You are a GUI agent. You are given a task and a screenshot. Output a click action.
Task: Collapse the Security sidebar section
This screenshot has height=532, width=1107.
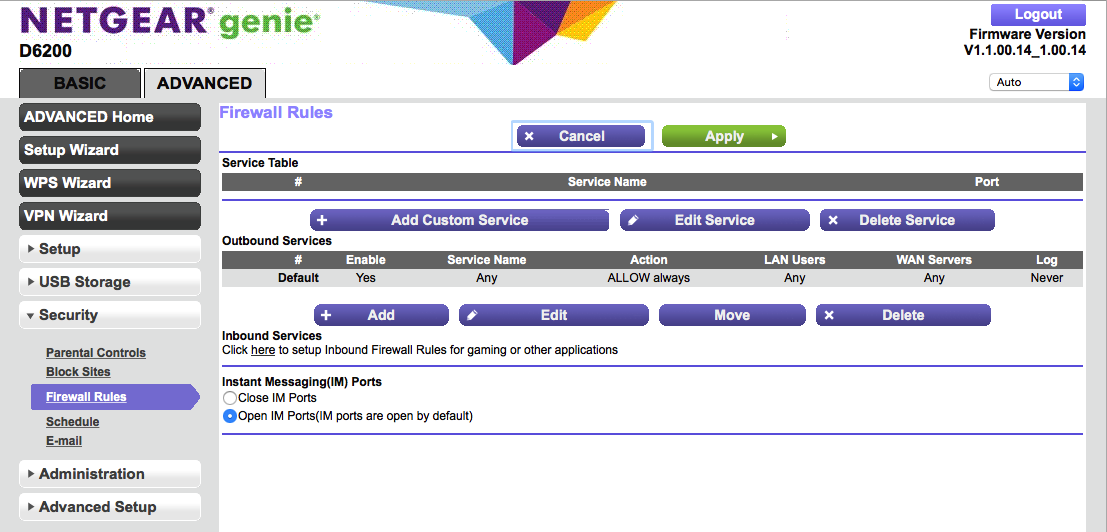[110, 315]
